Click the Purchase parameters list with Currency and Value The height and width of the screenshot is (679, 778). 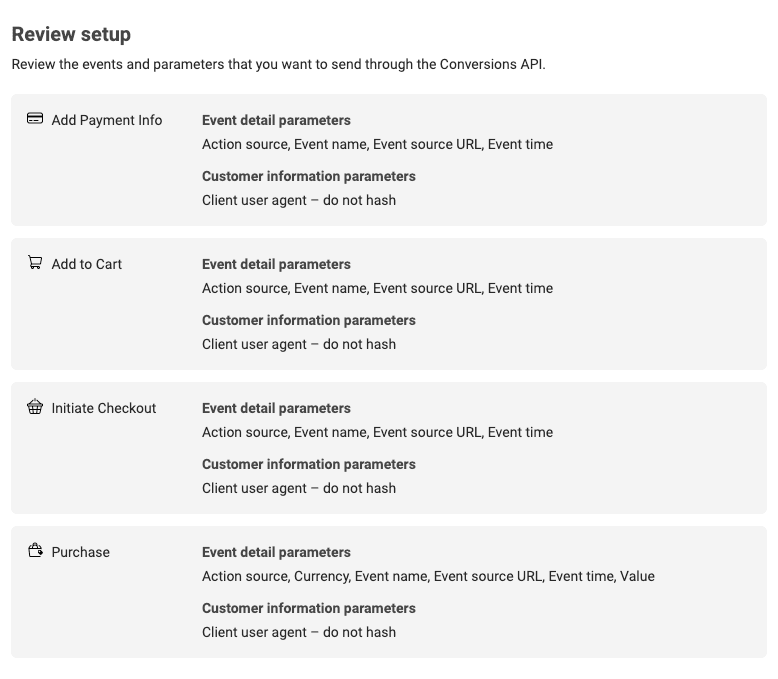point(428,576)
